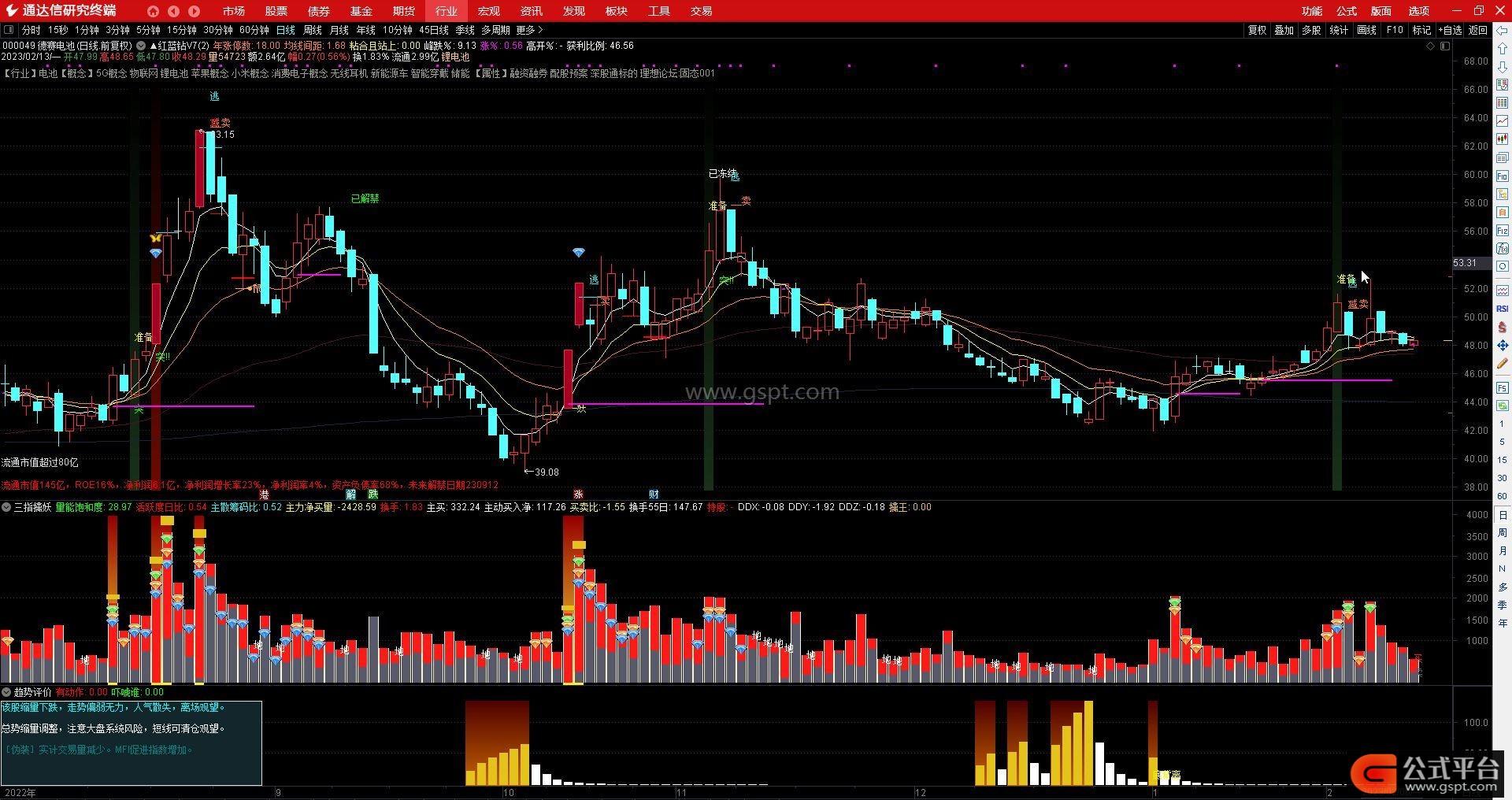Open the table grid icon in sidebar
This screenshot has width=1512, height=800.
[x=1503, y=103]
